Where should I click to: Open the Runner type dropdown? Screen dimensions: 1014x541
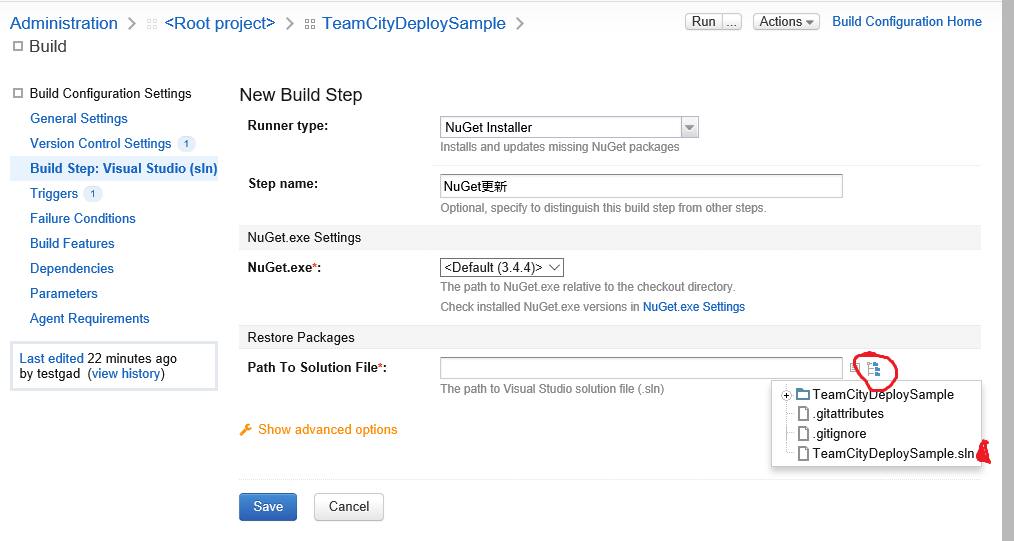569,127
